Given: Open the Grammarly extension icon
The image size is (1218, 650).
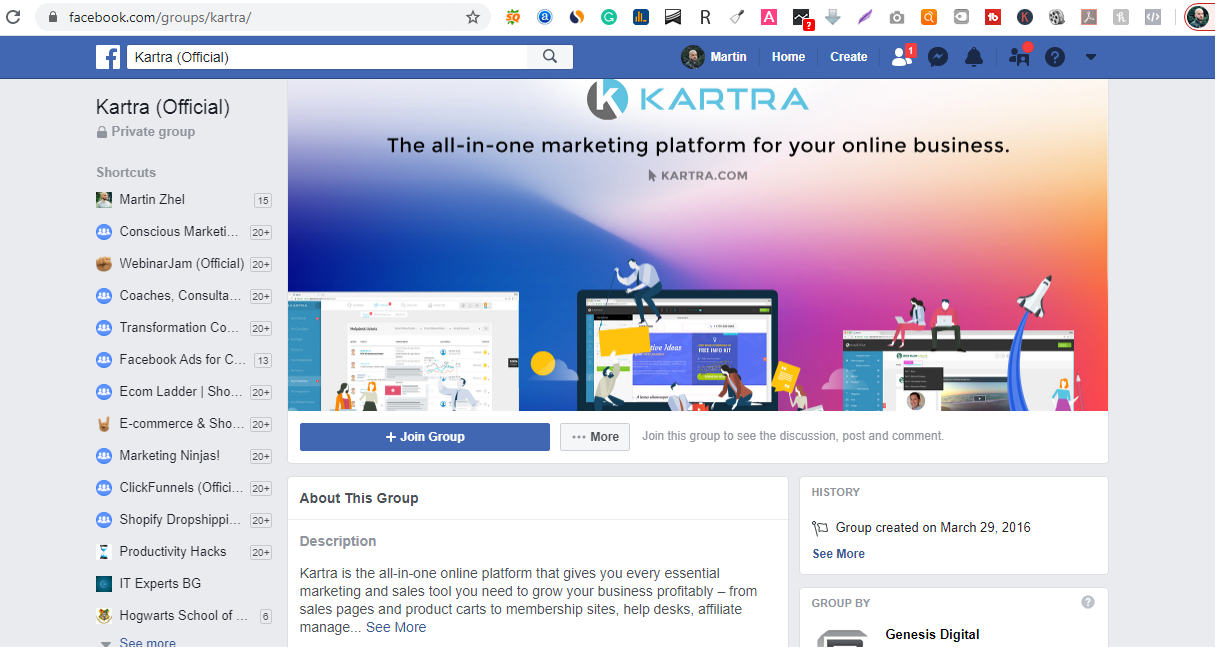Looking at the screenshot, I should (x=608, y=17).
